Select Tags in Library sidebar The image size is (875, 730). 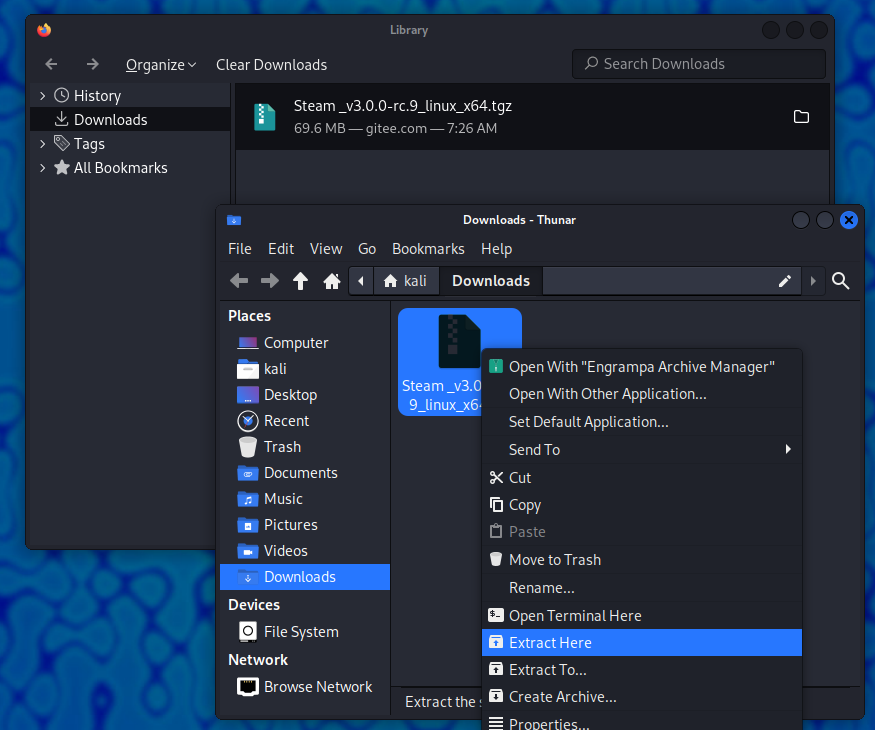[x=89, y=144]
